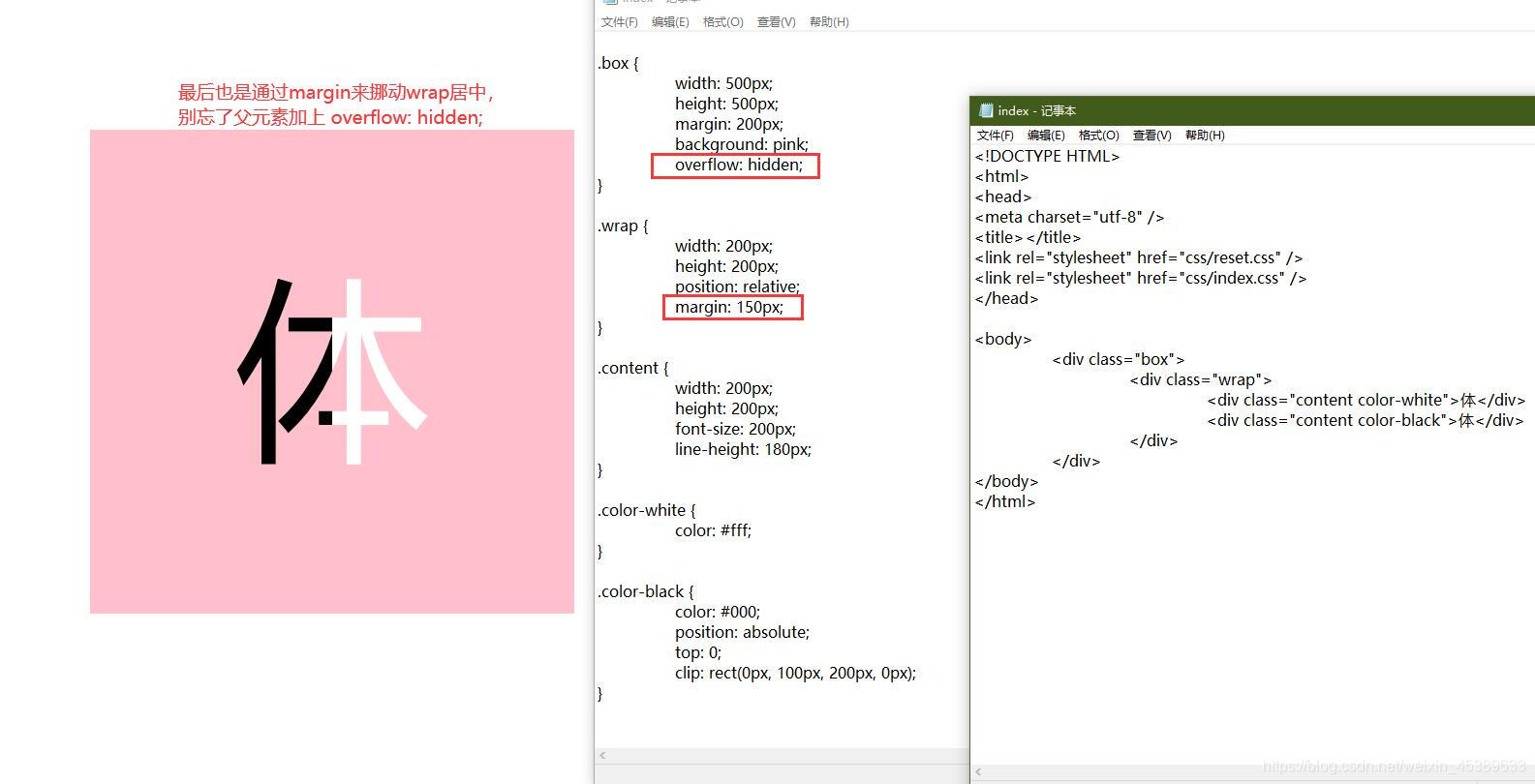Click the 'content color-black' div line
The image size is (1535, 784).
pos(1366,421)
